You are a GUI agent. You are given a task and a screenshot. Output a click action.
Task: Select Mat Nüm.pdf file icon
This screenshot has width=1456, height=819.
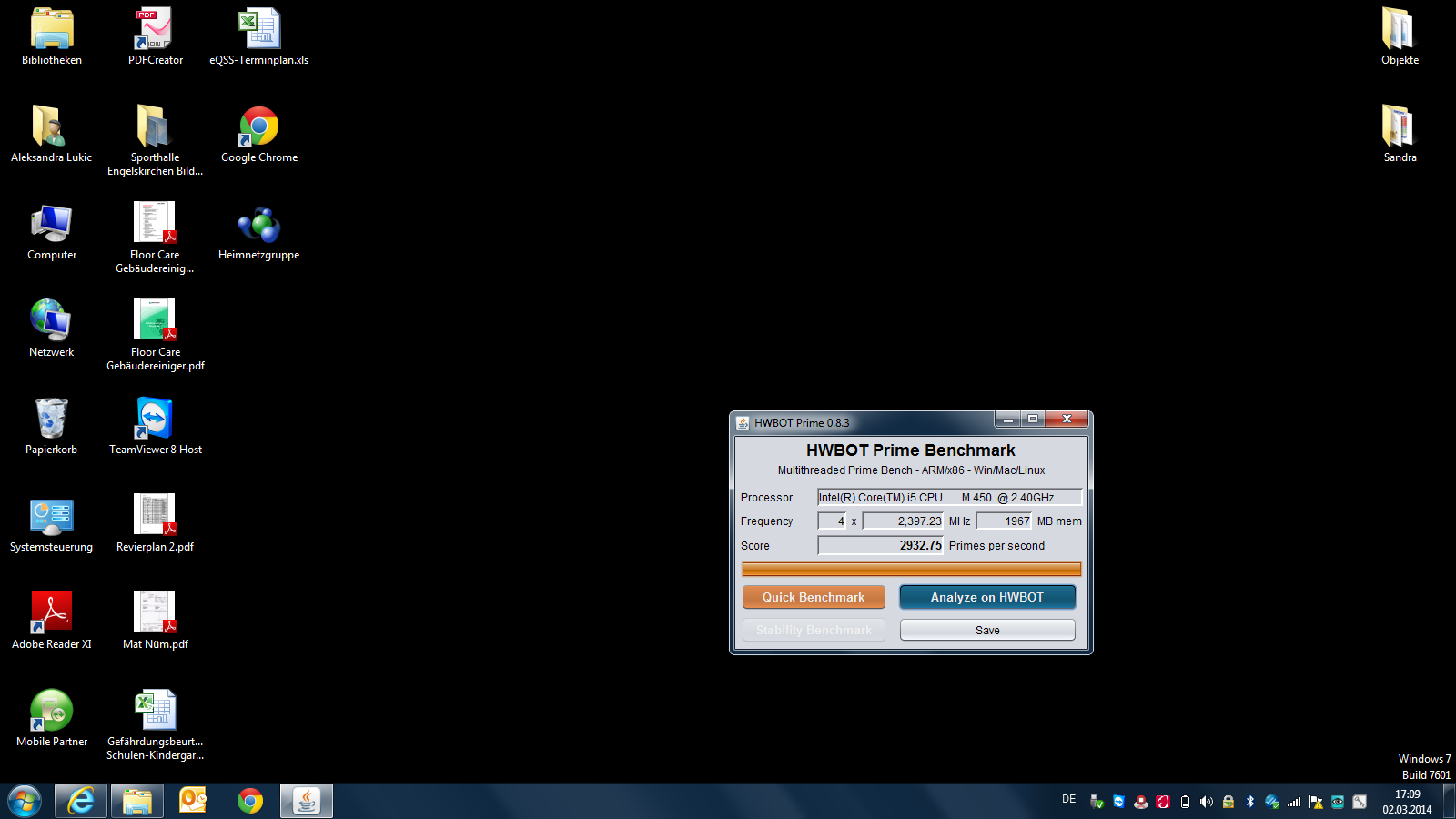(x=156, y=621)
